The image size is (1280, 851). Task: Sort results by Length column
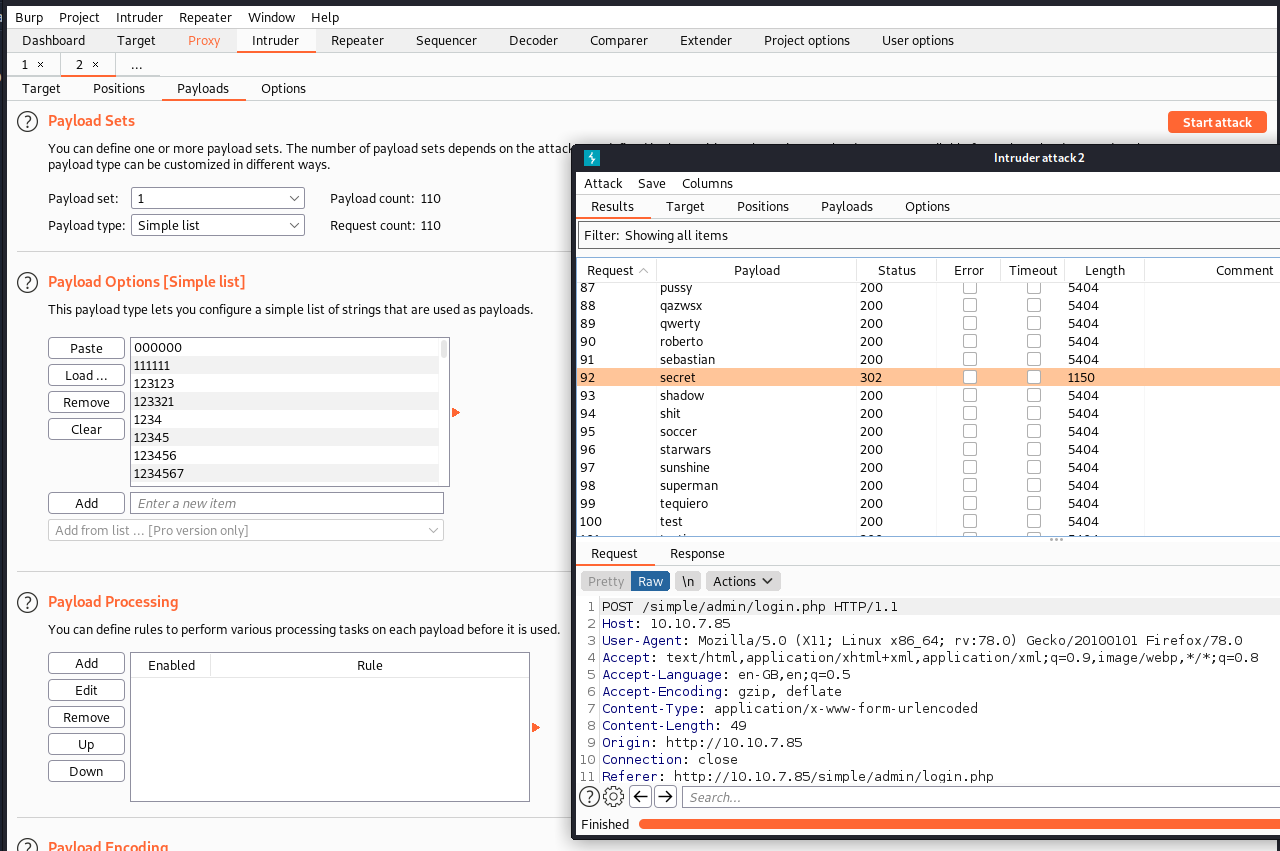(1104, 270)
